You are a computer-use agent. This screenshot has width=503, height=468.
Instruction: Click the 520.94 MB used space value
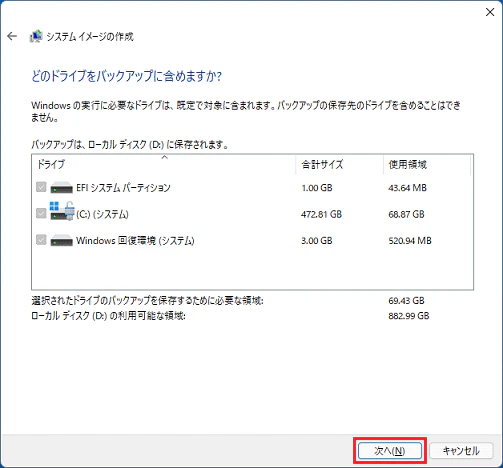[410, 240]
